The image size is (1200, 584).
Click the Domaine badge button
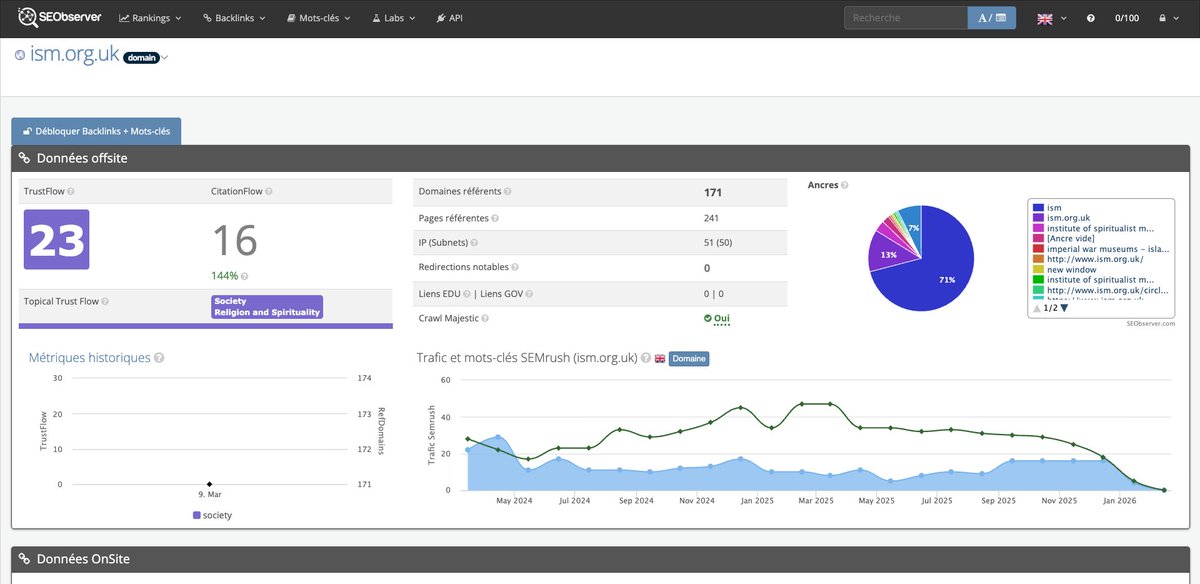click(689, 358)
